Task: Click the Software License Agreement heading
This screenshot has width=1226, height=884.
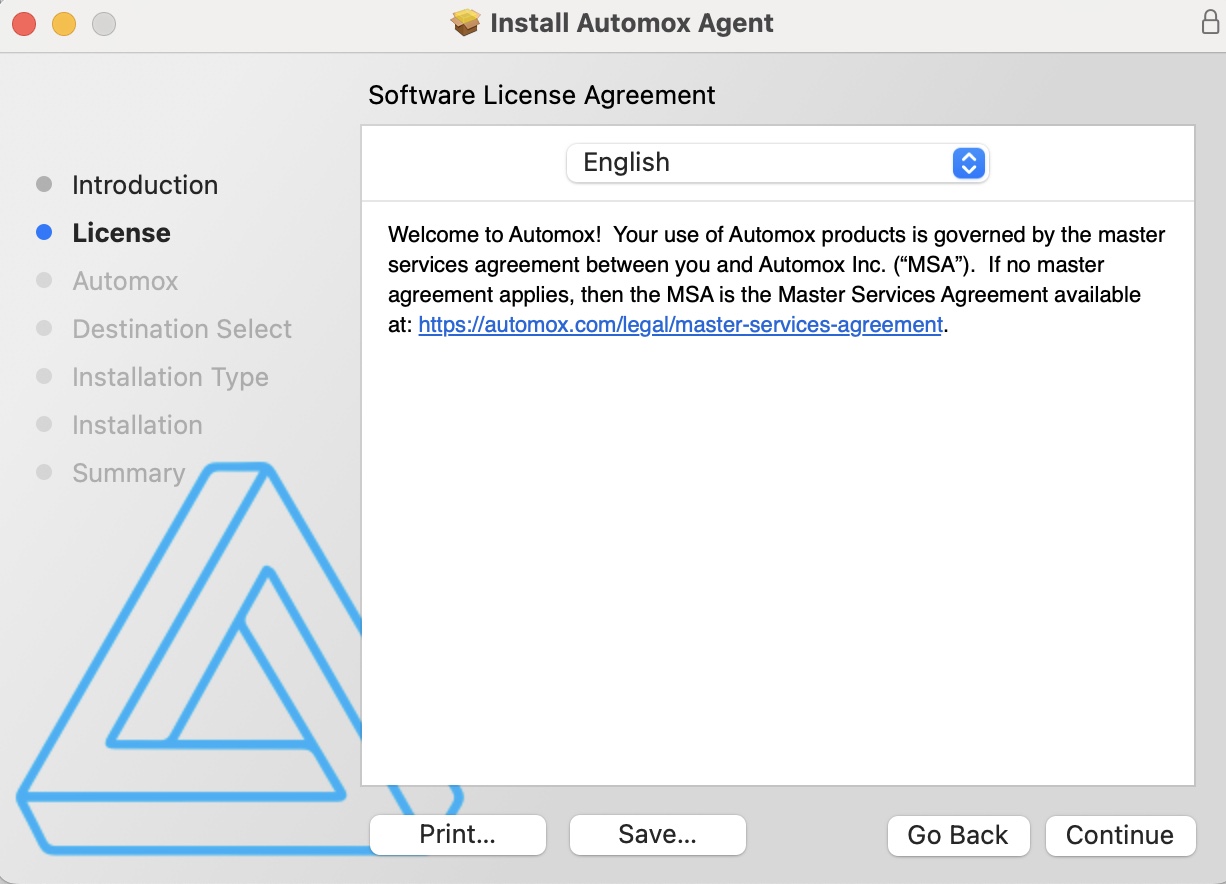Action: click(542, 95)
